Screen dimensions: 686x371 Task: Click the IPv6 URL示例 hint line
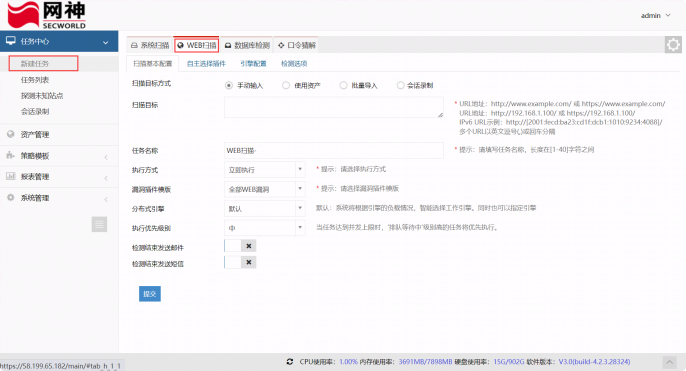(561, 122)
